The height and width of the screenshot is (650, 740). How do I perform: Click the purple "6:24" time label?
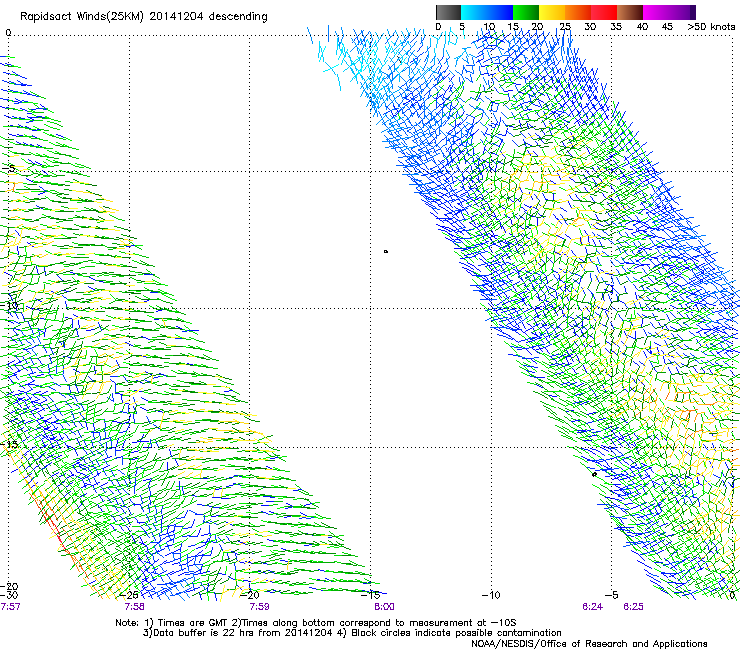tap(592, 606)
